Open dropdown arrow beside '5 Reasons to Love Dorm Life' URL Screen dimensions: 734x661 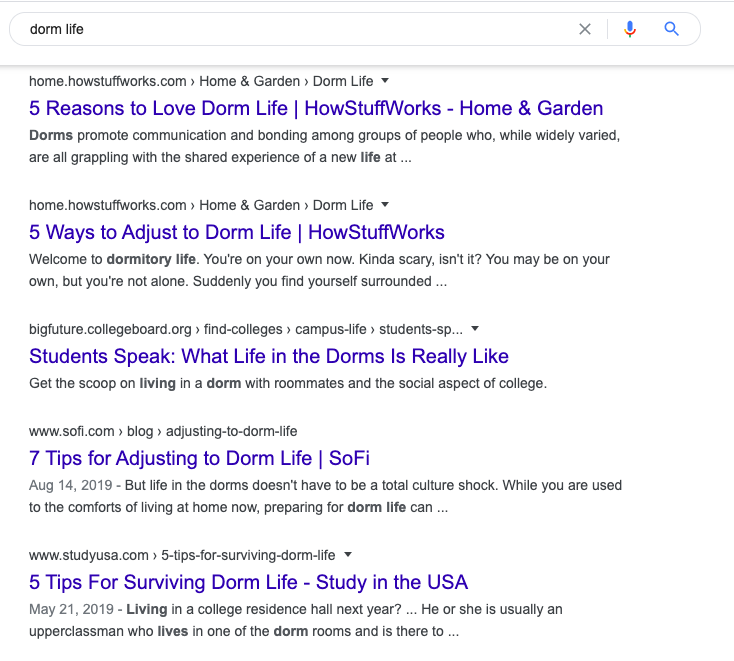[x=385, y=81]
